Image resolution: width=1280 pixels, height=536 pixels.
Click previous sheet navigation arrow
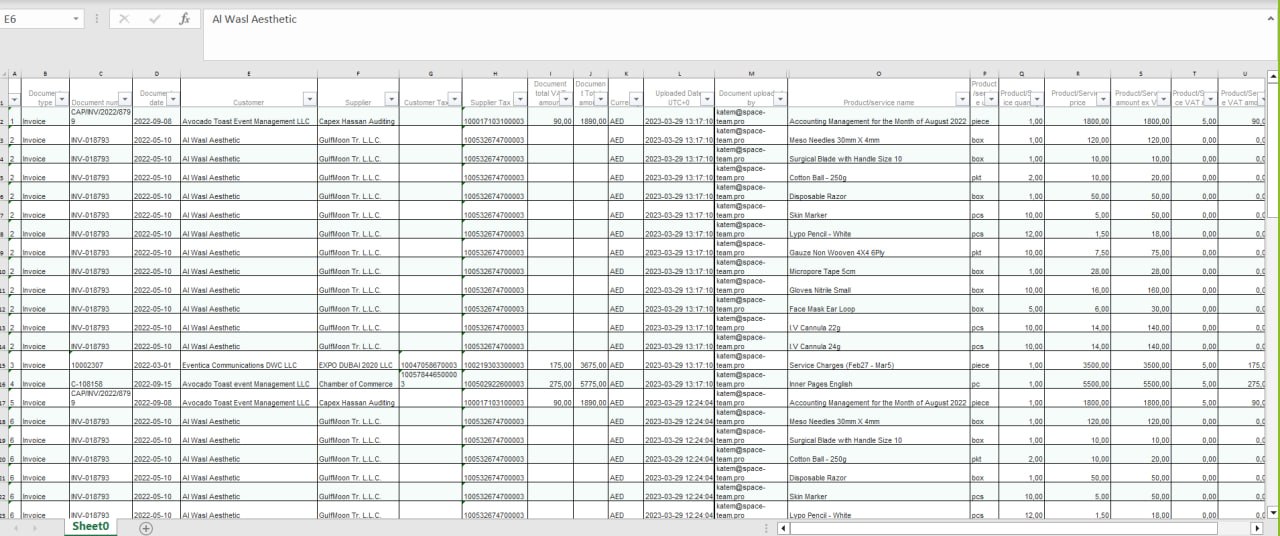[x=16, y=527]
